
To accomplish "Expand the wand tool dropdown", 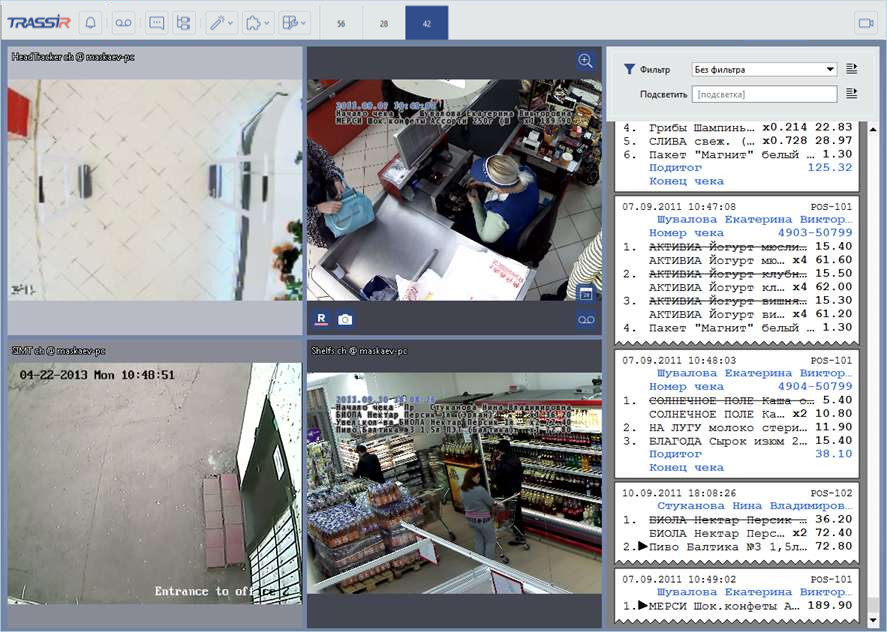I will [x=221, y=22].
